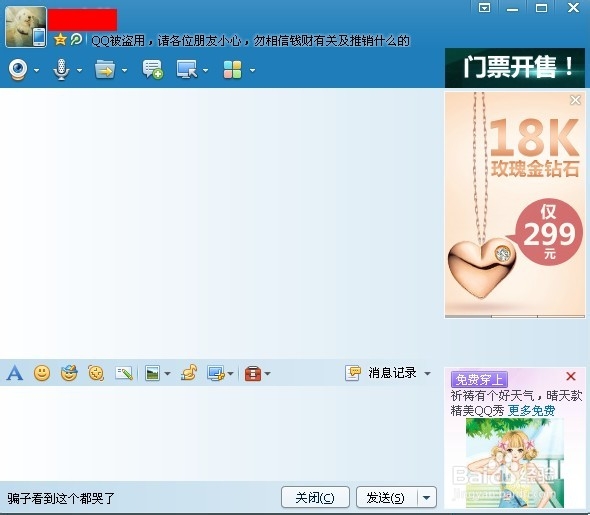The image size is (590, 515).
Task: Open the smiley emoticon picker
Action: point(42,373)
